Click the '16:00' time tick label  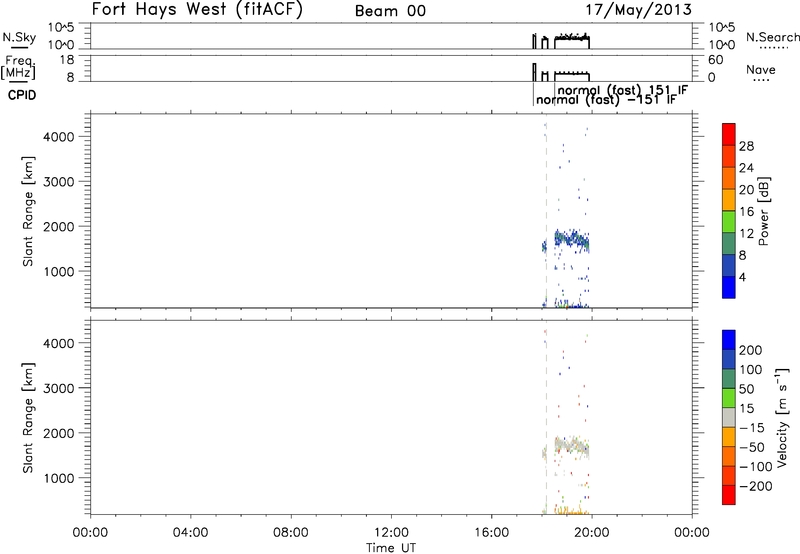pos(491,533)
